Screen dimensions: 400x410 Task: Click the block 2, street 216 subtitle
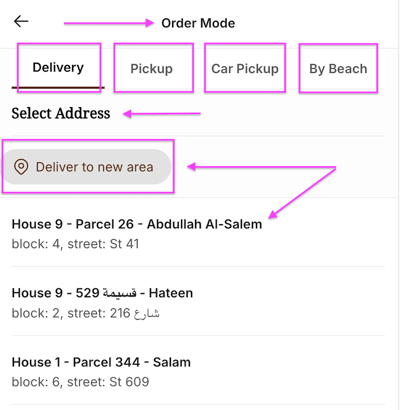(85, 313)
